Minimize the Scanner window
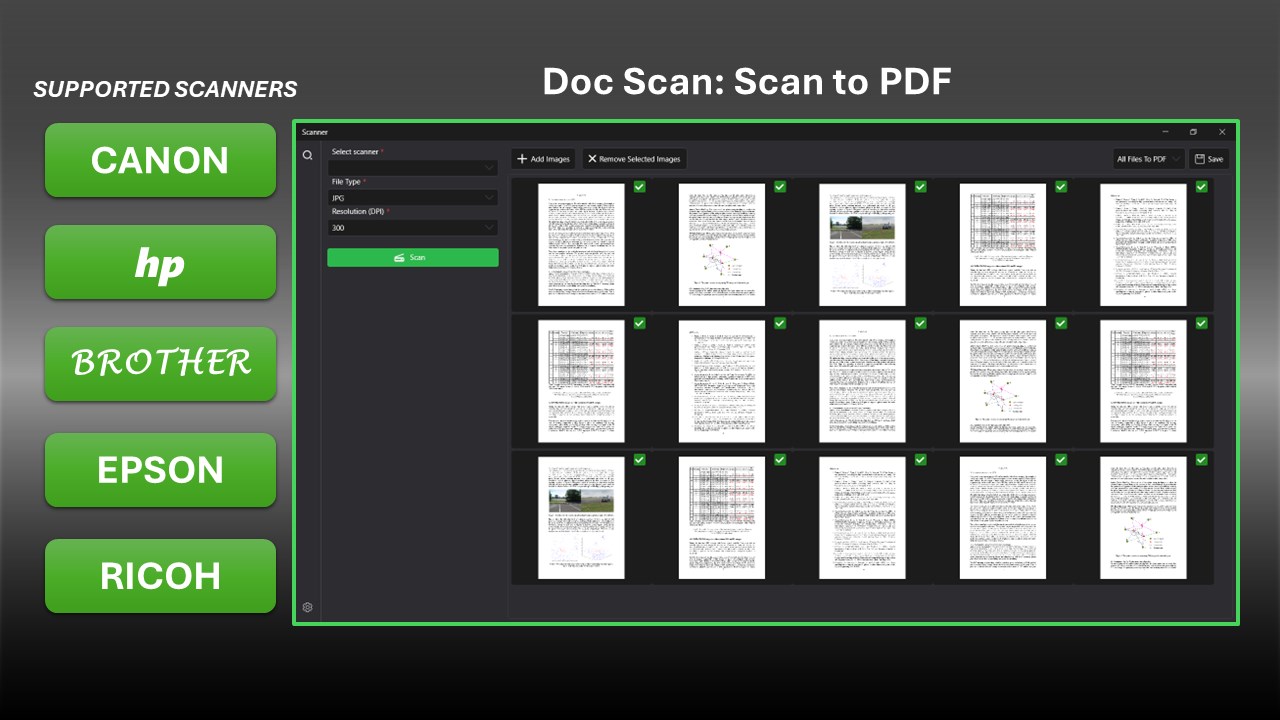The width and height of the screenshot is (1280, 720). tap(1165, 132)
